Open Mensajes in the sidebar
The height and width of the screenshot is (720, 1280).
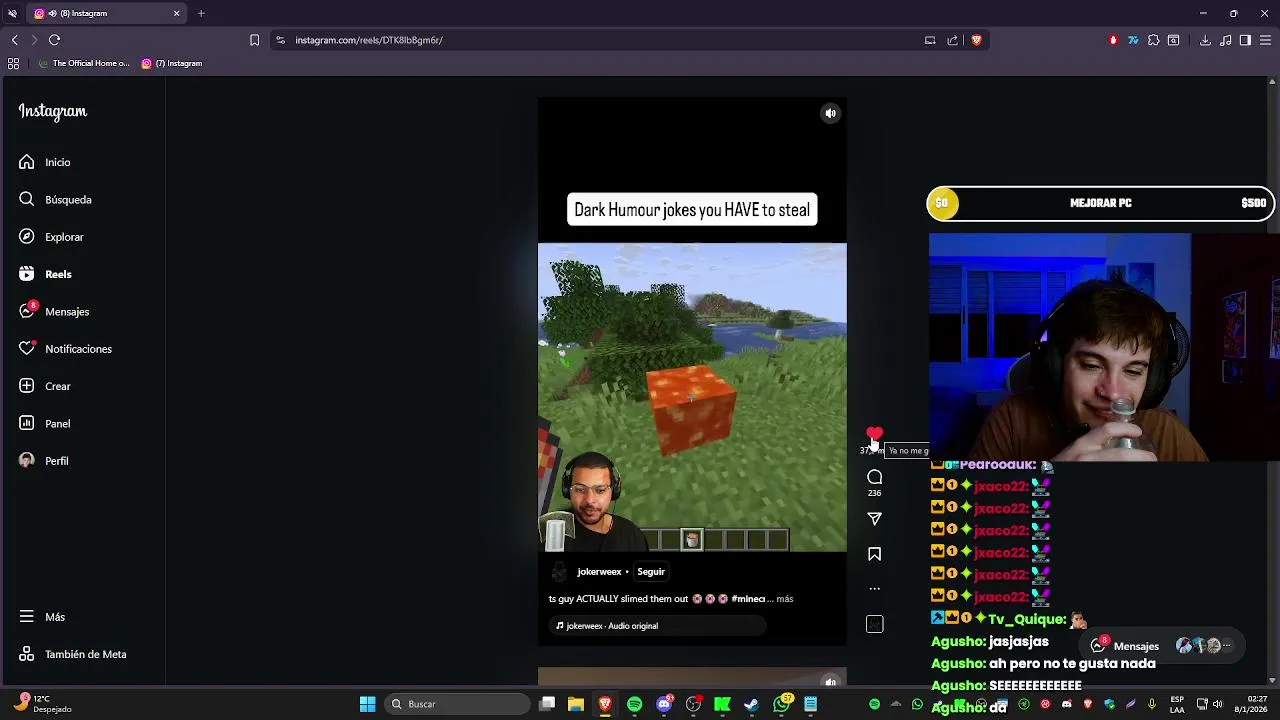(x=54, y=311)
